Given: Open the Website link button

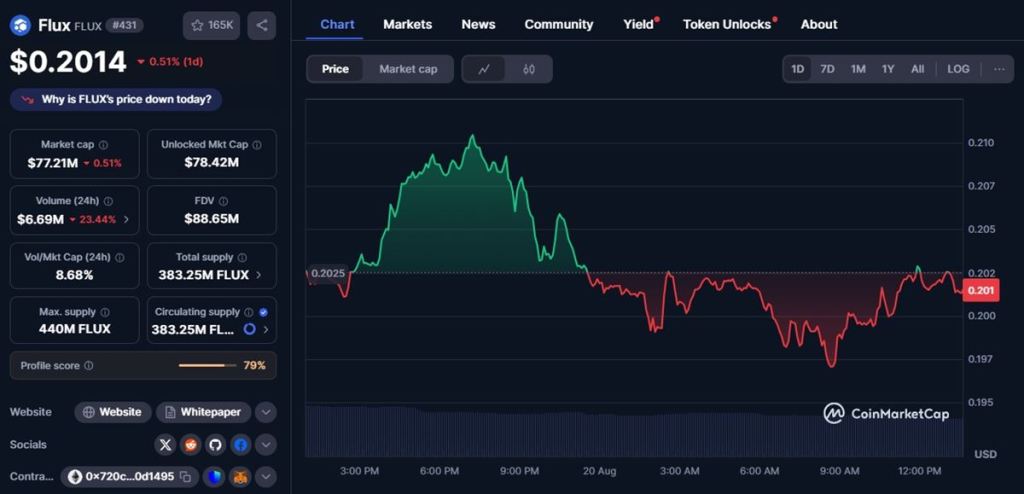Looking at the screenshot, I should pos(113,412).
